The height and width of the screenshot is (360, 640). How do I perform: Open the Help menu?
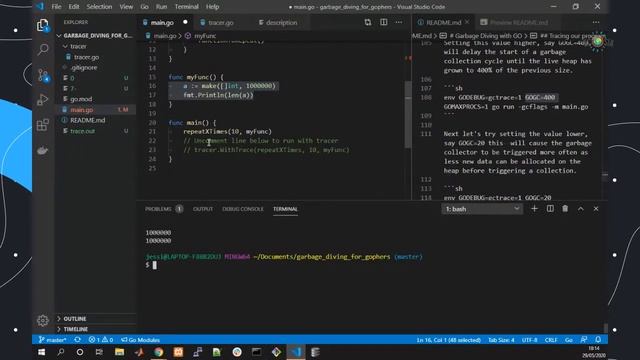click(212, 7)
